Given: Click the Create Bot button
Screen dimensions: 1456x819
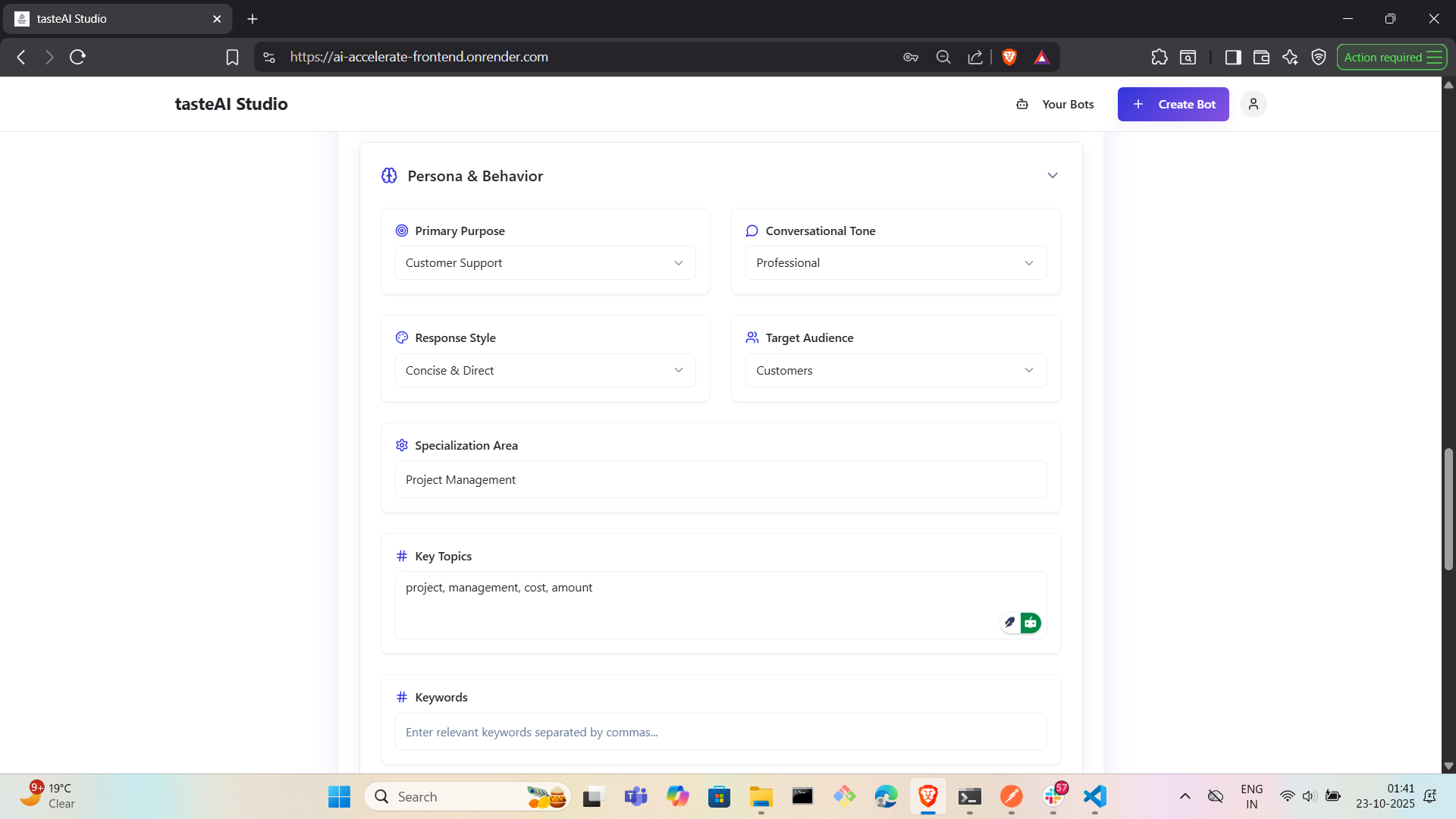Looking at the screenshot, I should tap(1173, 104).
